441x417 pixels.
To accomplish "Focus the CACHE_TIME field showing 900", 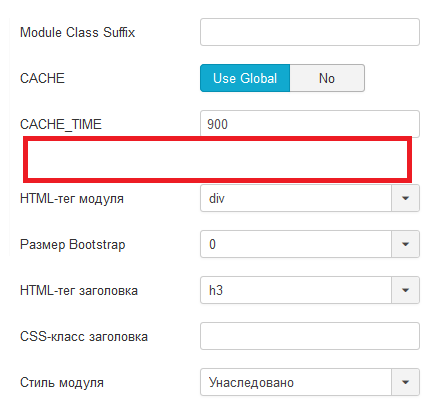I will point(310,124).
